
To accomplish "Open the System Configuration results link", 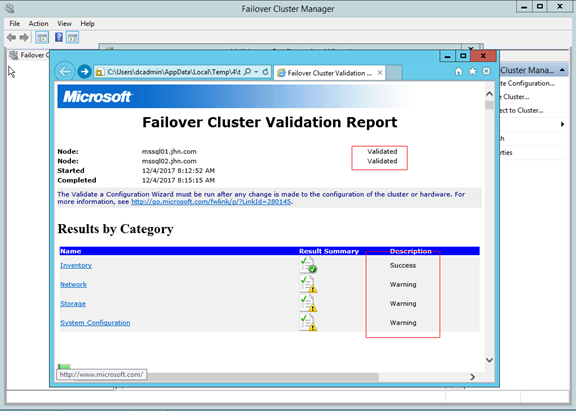I will pyautogui.click(x=95, y=322).
